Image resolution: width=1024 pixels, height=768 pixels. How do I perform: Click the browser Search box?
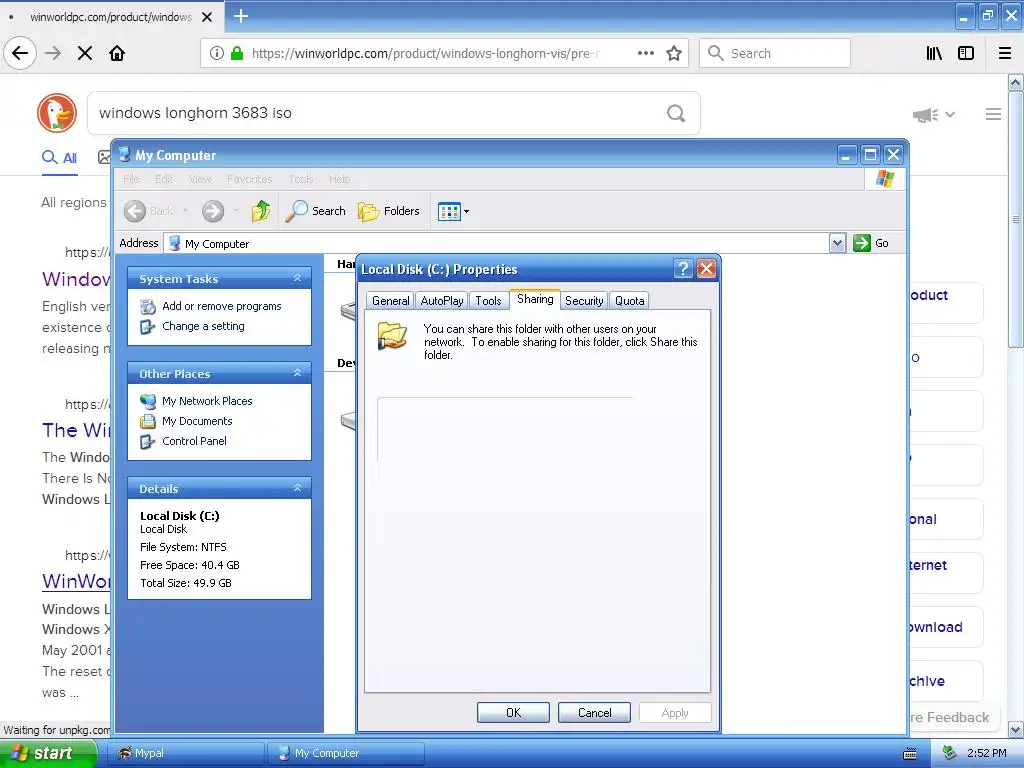[775, 53]
